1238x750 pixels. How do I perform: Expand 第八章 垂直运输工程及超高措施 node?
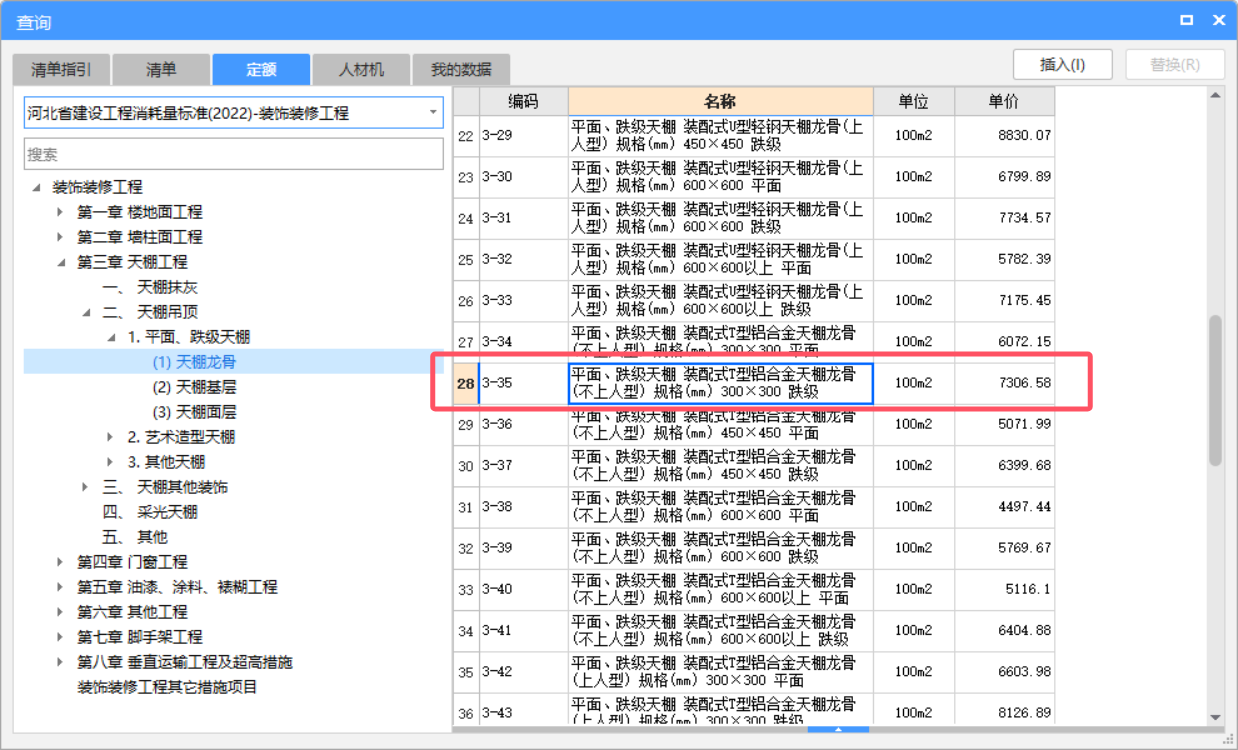[61, 662]
